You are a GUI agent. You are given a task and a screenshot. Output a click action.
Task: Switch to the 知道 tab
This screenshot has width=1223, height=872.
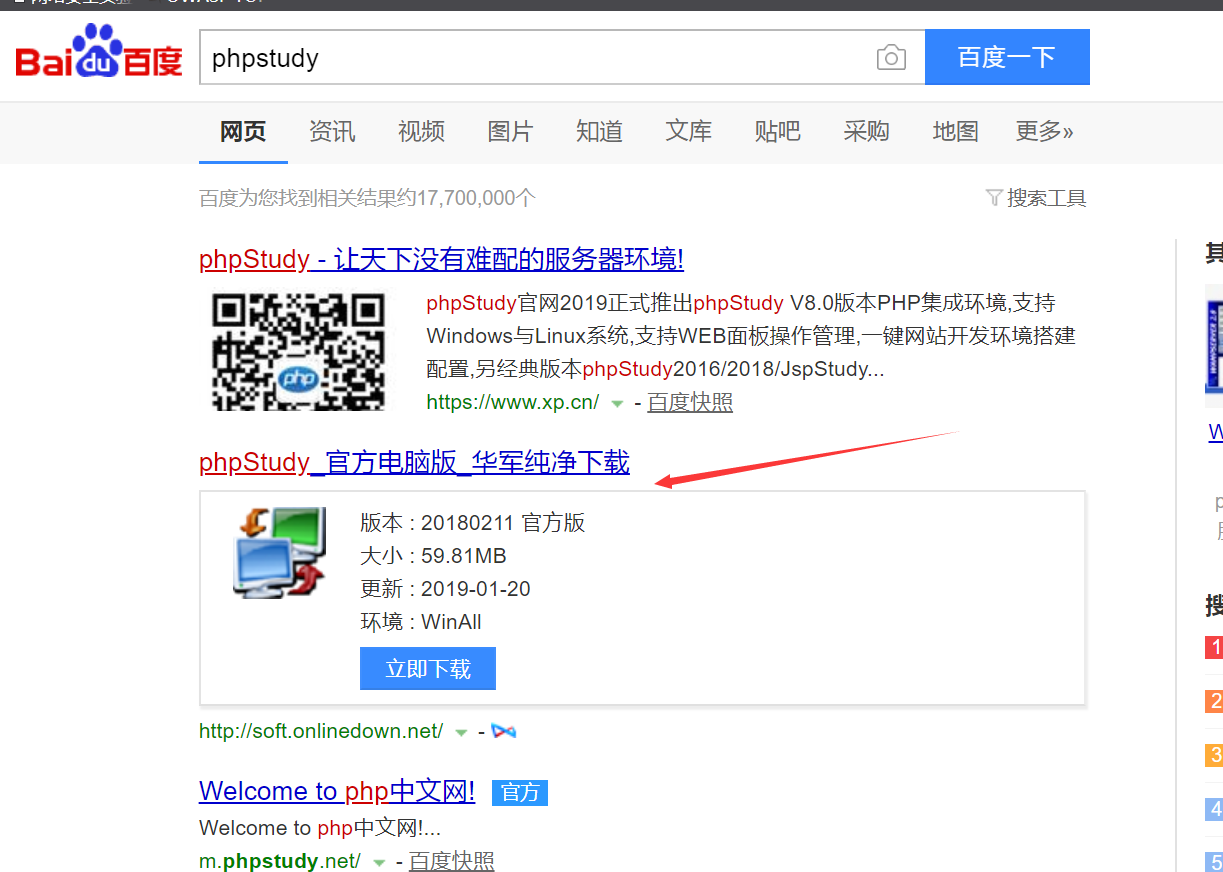coord(599,131)
